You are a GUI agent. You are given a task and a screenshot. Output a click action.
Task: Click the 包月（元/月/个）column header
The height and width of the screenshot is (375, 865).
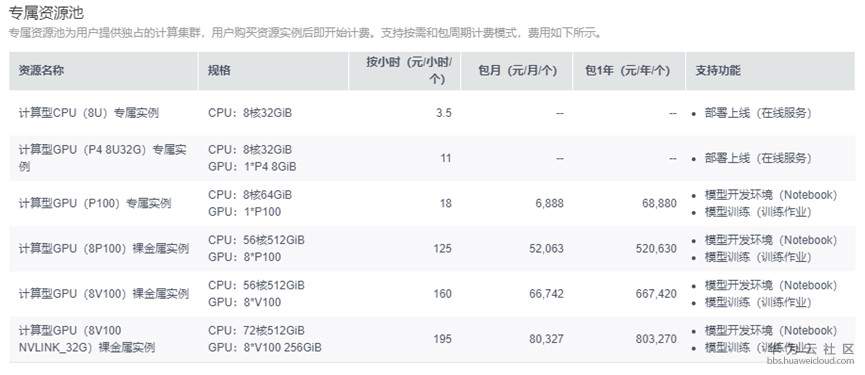(x=517, y=71)
